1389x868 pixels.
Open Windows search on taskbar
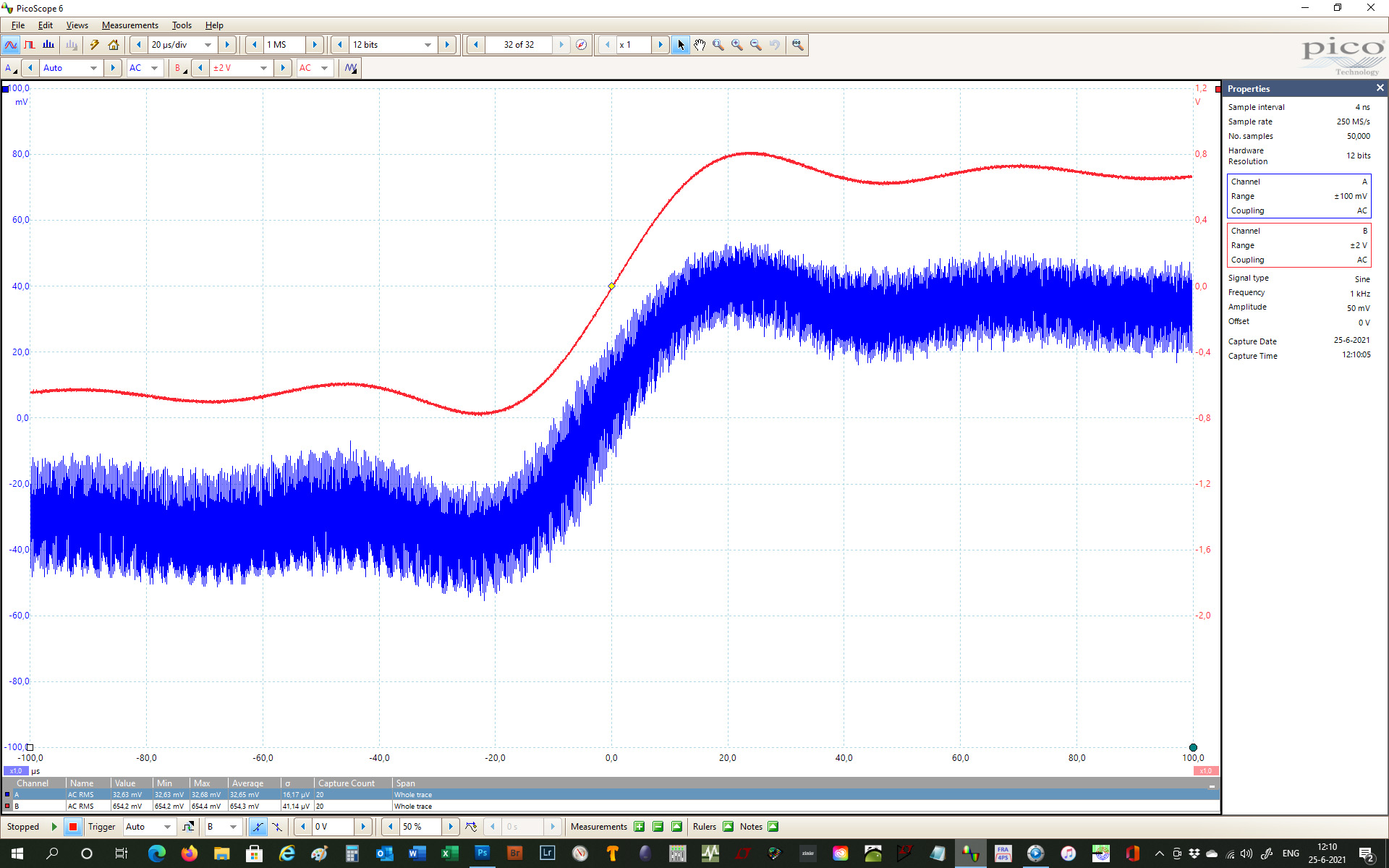pos(52,854)
